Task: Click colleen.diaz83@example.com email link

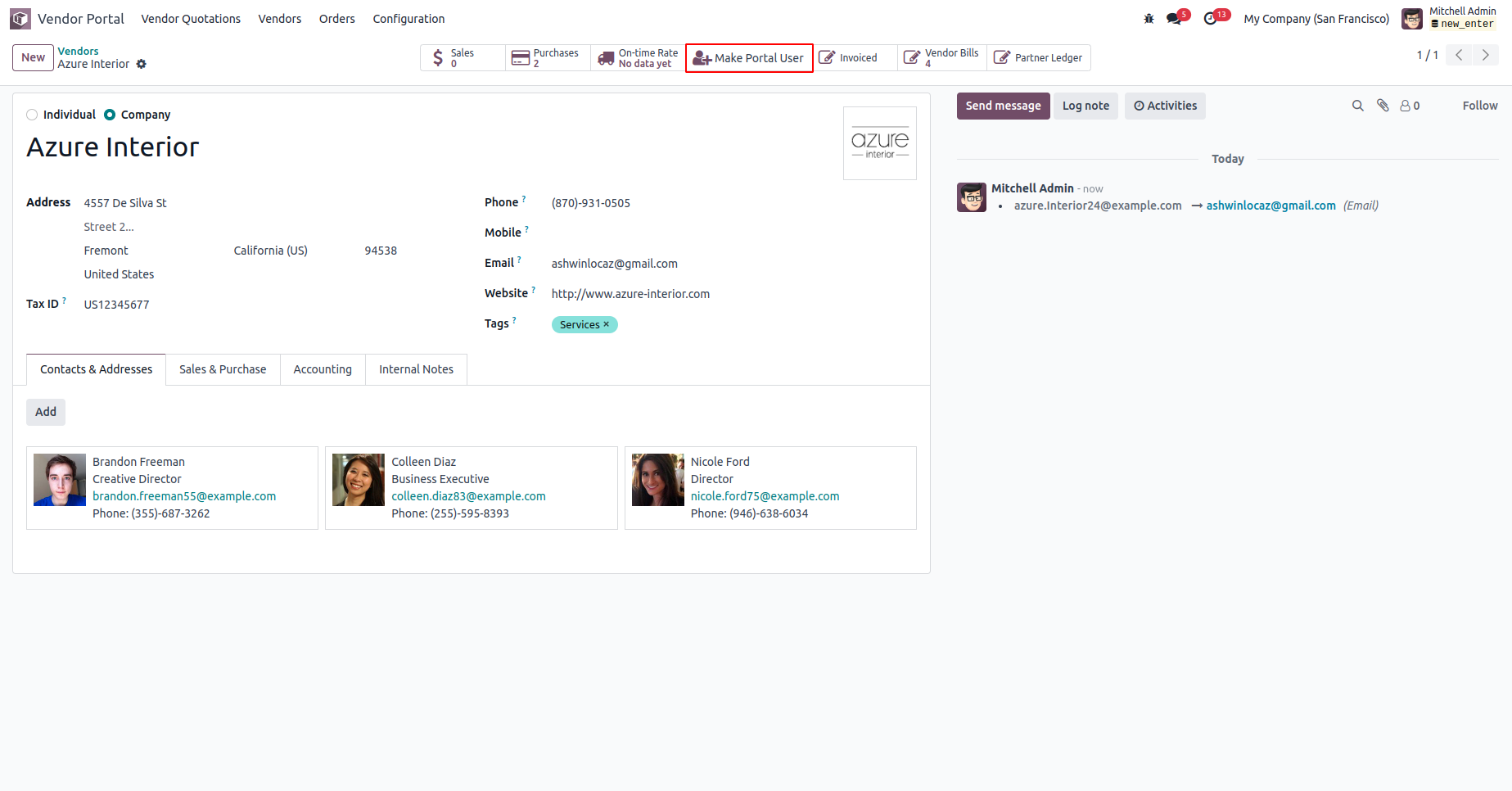Action: [x=468, y=496]
